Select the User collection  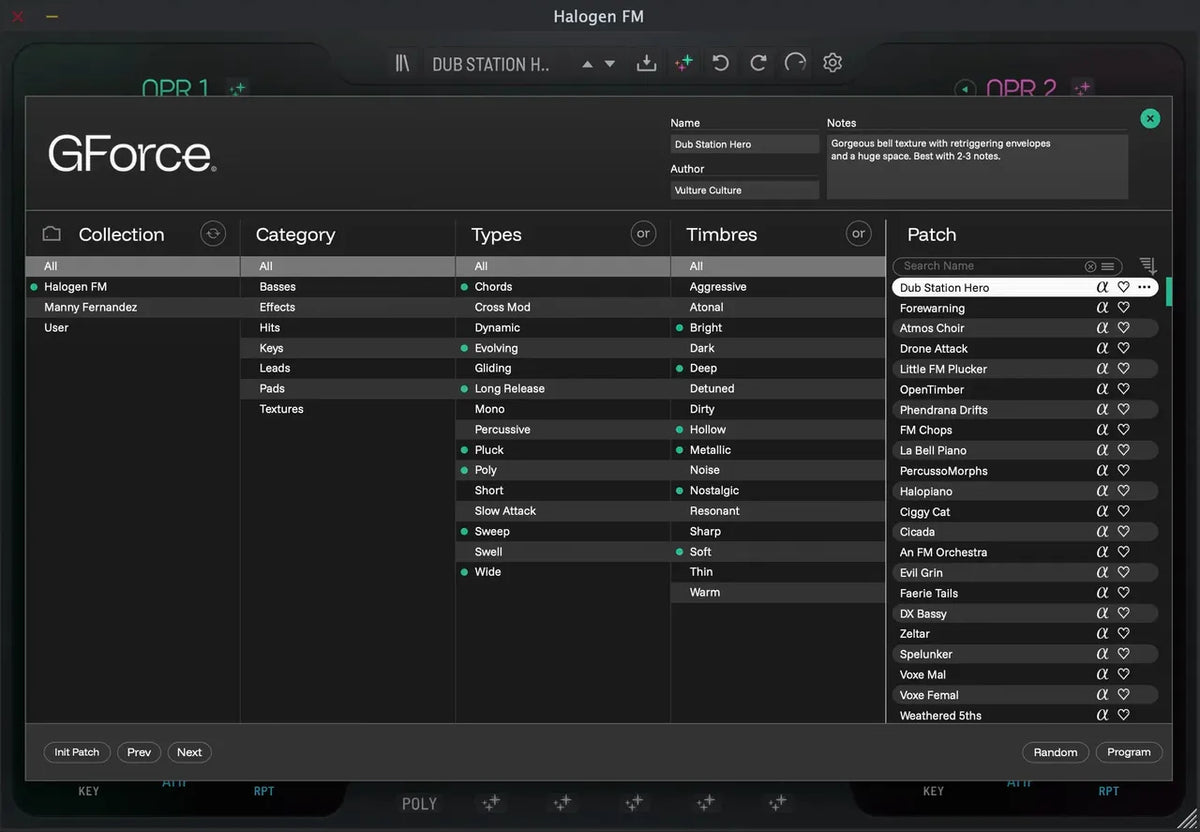coord(133,328)
